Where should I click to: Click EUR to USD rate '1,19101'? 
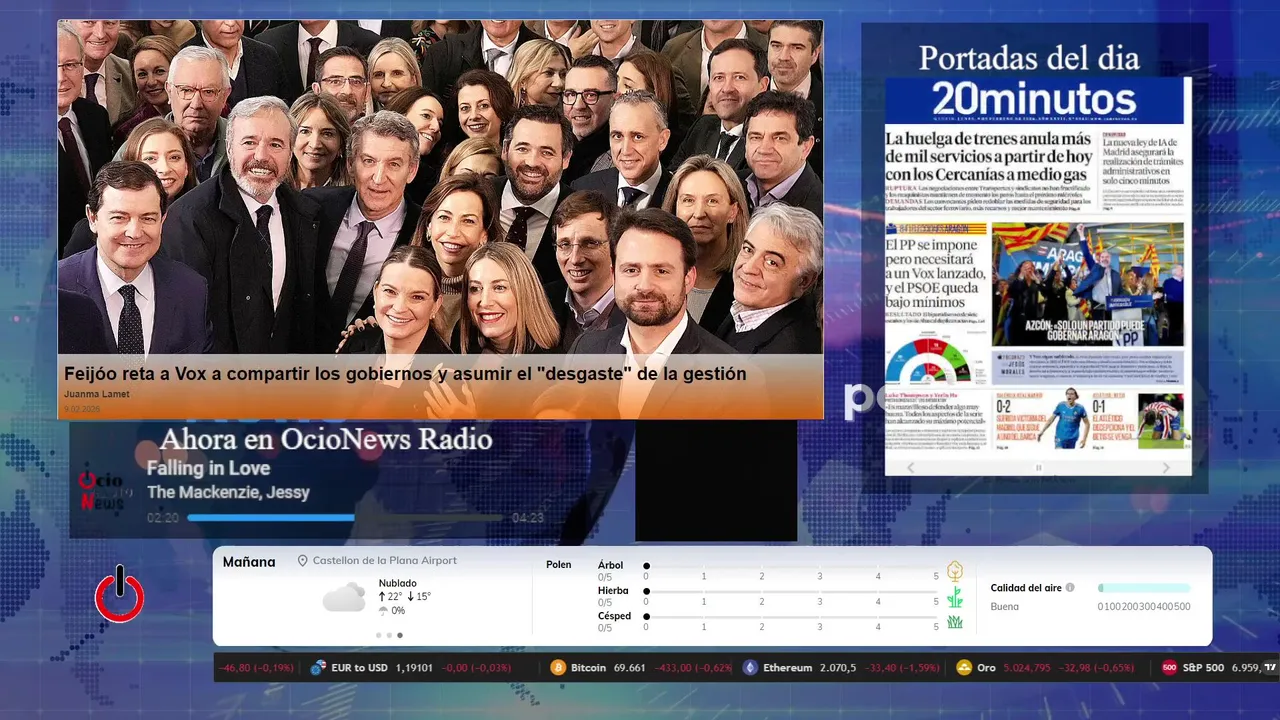pyautogui.click(x=414, y=668)
